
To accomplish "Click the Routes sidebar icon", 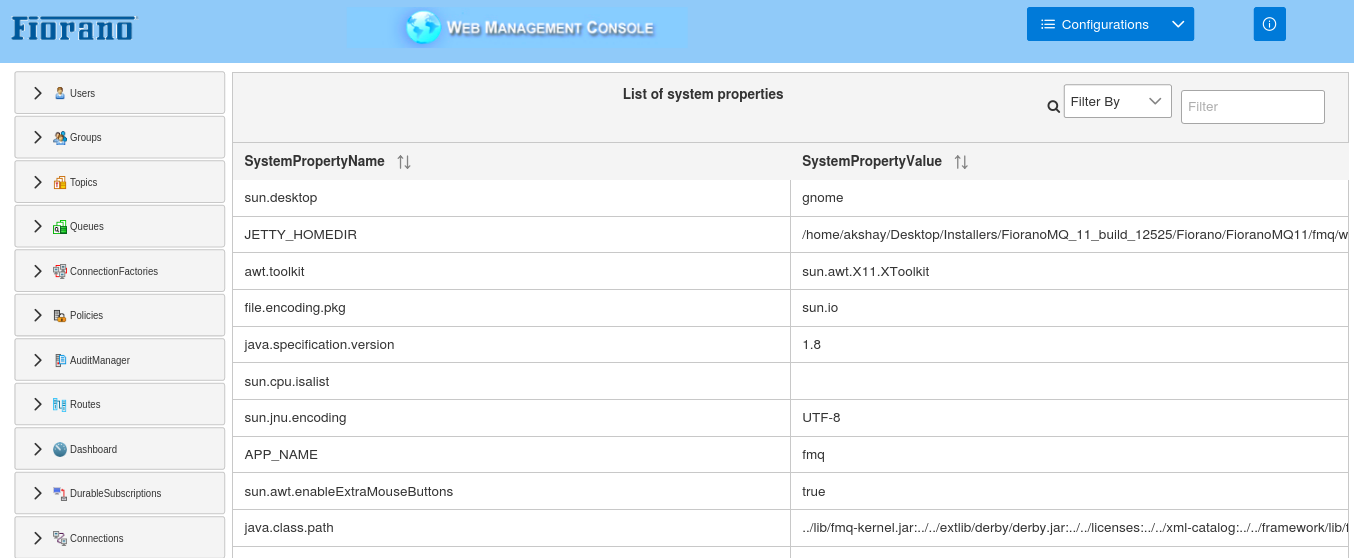I will [60, 404].
